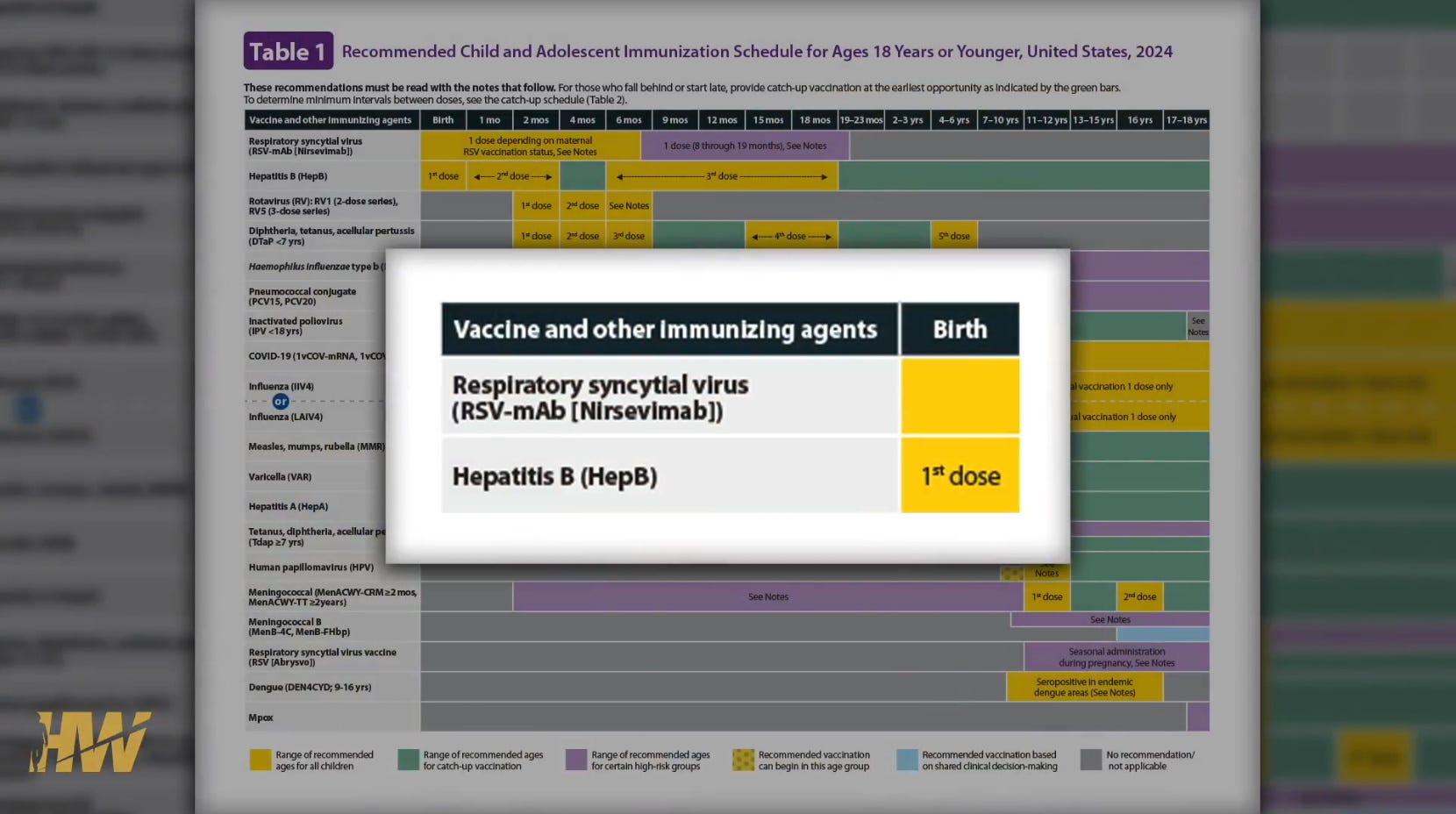Click the Meningococcal B 'See Notes' cell
Screen dimensions: 1456x814
click(1110, 620)
